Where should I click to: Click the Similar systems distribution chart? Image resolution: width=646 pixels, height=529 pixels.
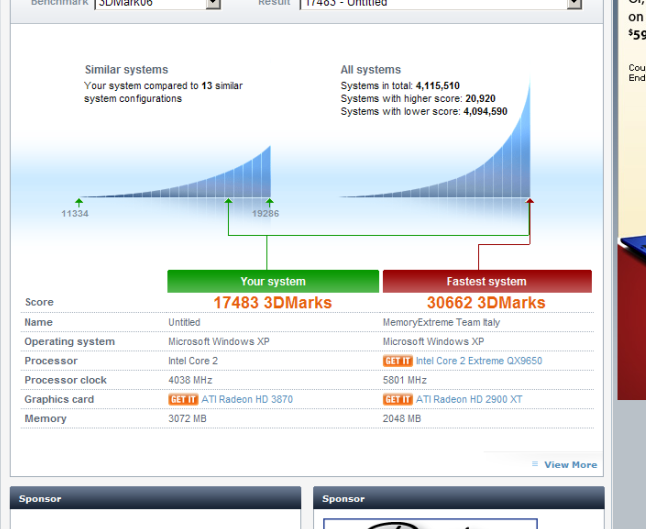click(175, 172)
